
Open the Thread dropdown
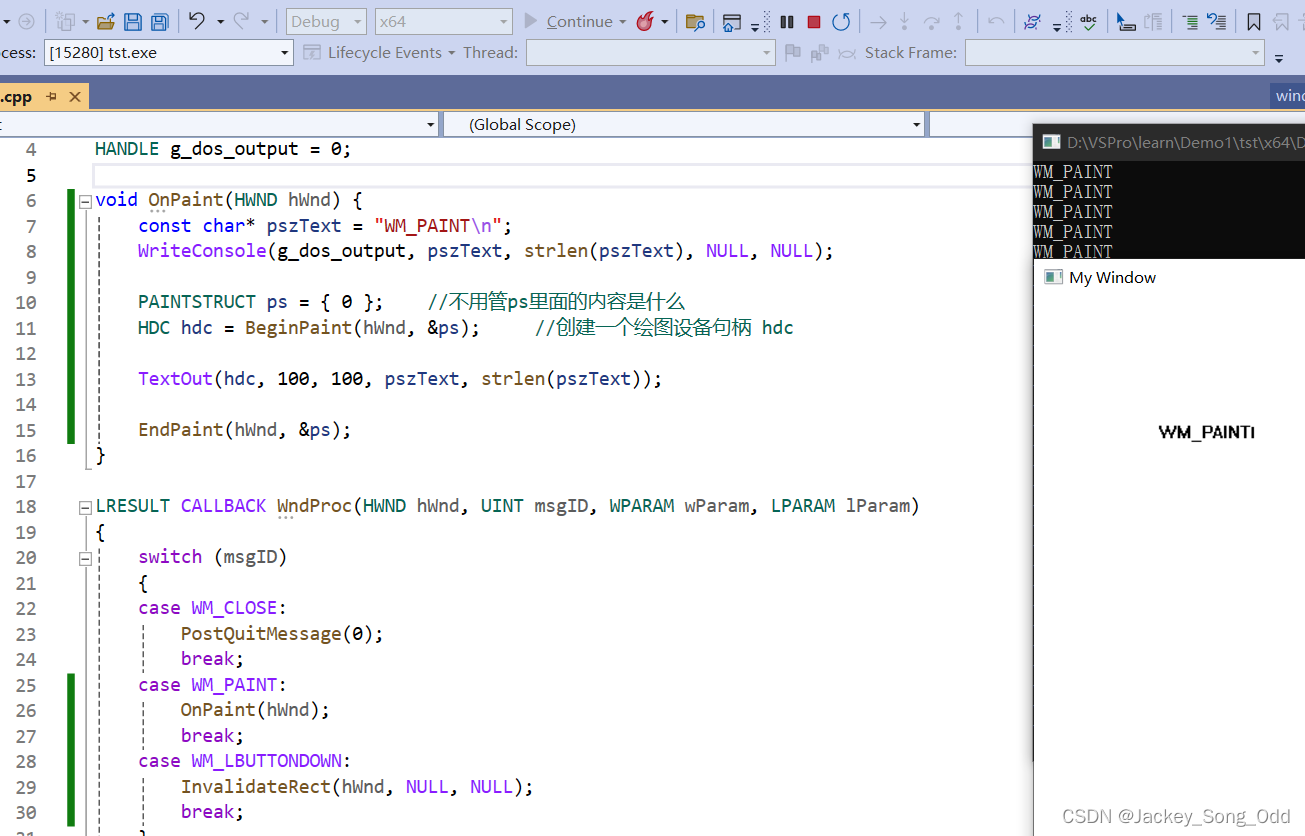pyautogui.click(x=650, y=53)
